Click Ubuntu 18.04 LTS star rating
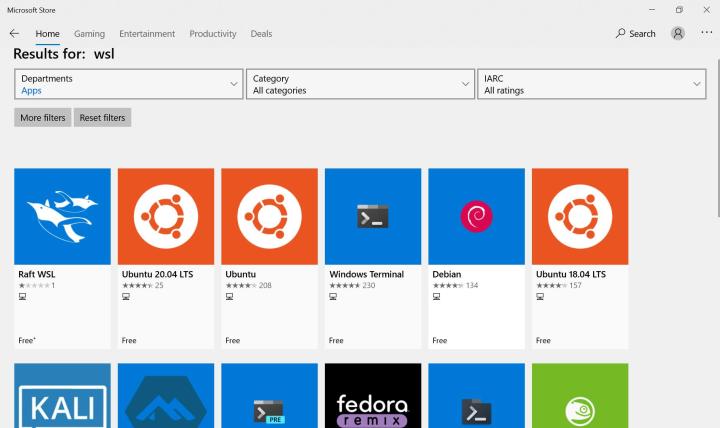720x428 pixels. point(551,286)
